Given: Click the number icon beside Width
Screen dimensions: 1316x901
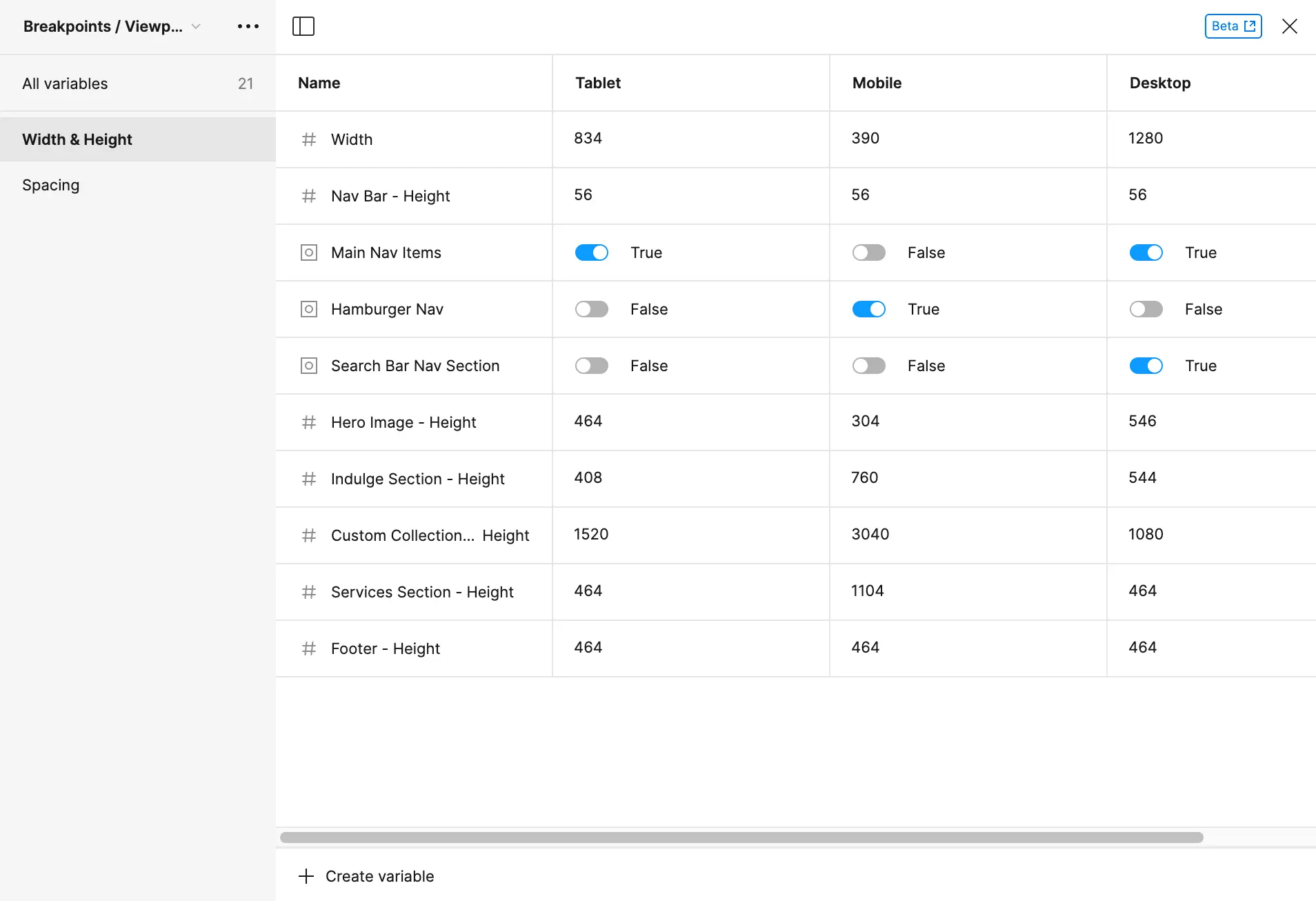Looking at the screenshot, I should [x=309, y=139].
